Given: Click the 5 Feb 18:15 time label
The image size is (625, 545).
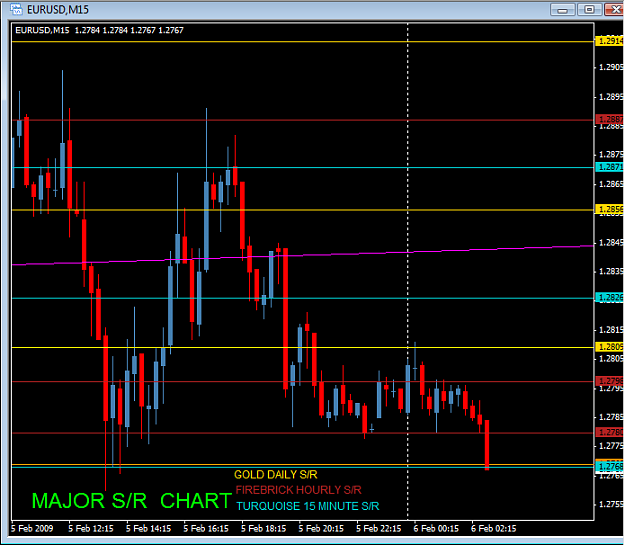Looking at the screenshot, I should 263,529.
